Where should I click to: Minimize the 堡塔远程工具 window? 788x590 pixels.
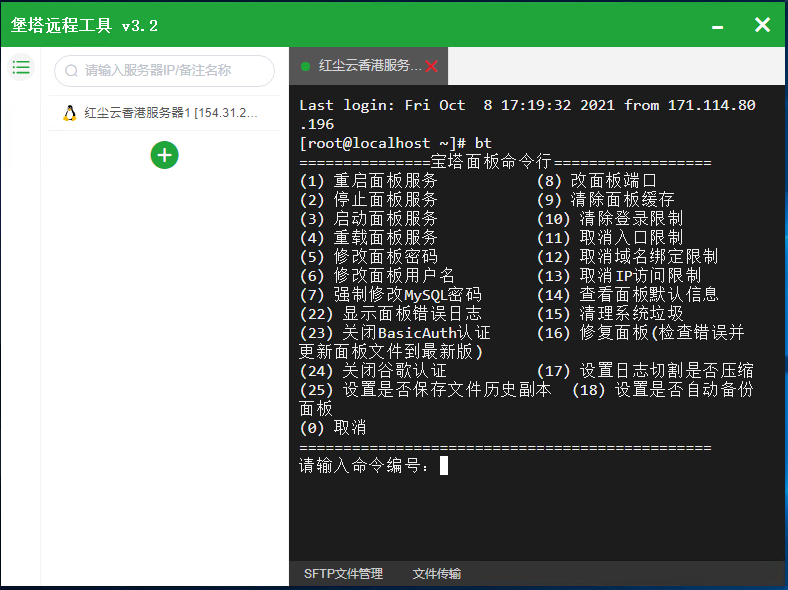coord(718,27)
